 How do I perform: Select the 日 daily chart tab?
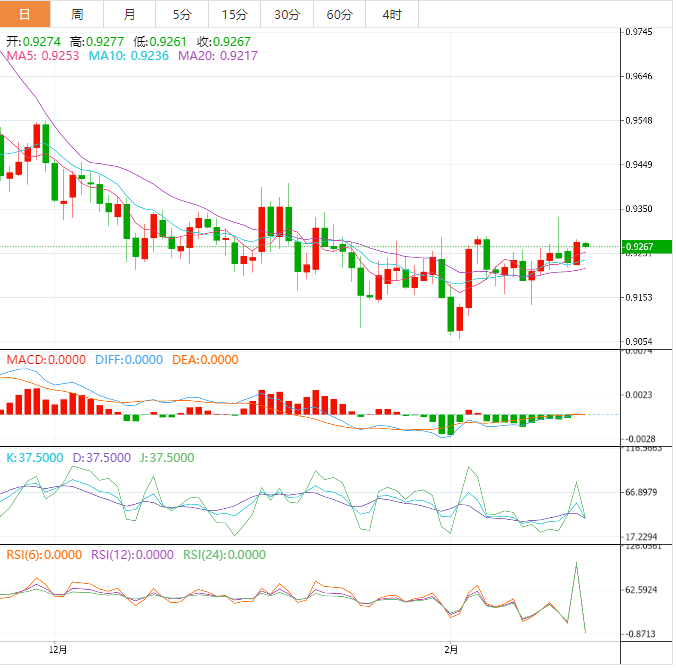click(25, 14)
